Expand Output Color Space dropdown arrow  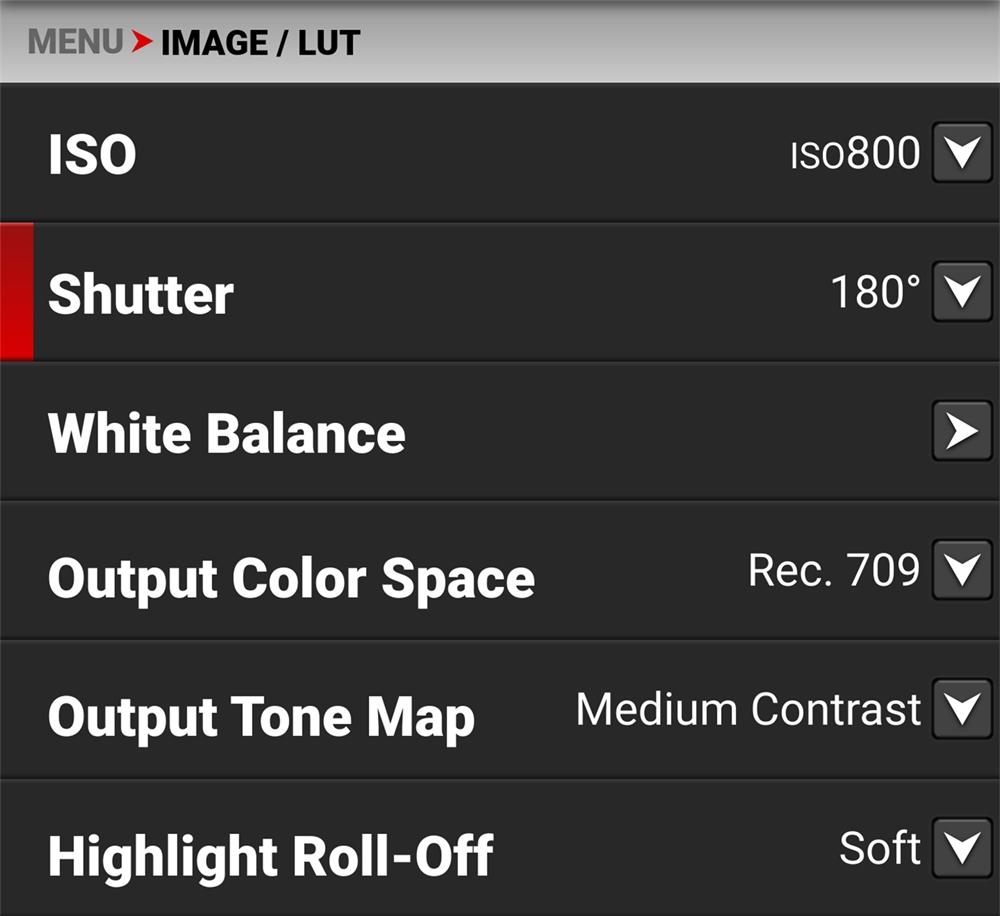[x=962, y=571]
